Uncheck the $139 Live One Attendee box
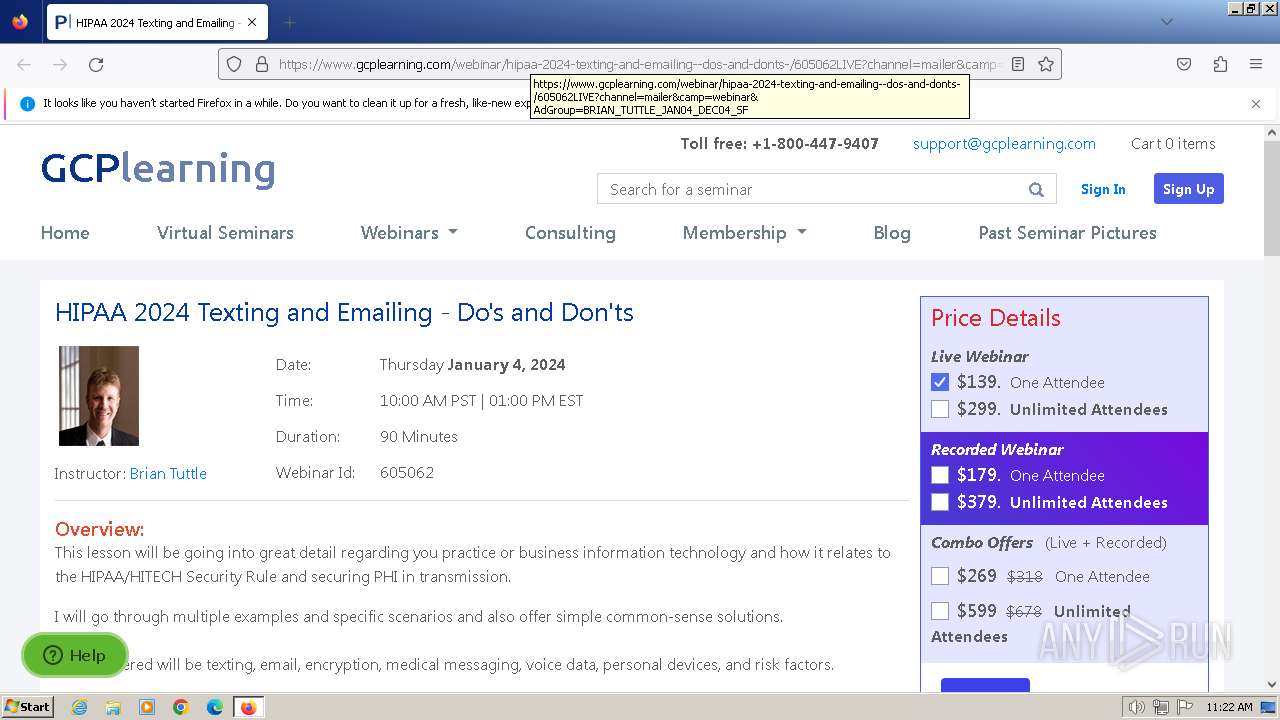Screen dimensions: 1280x720 tap(940, 382)
